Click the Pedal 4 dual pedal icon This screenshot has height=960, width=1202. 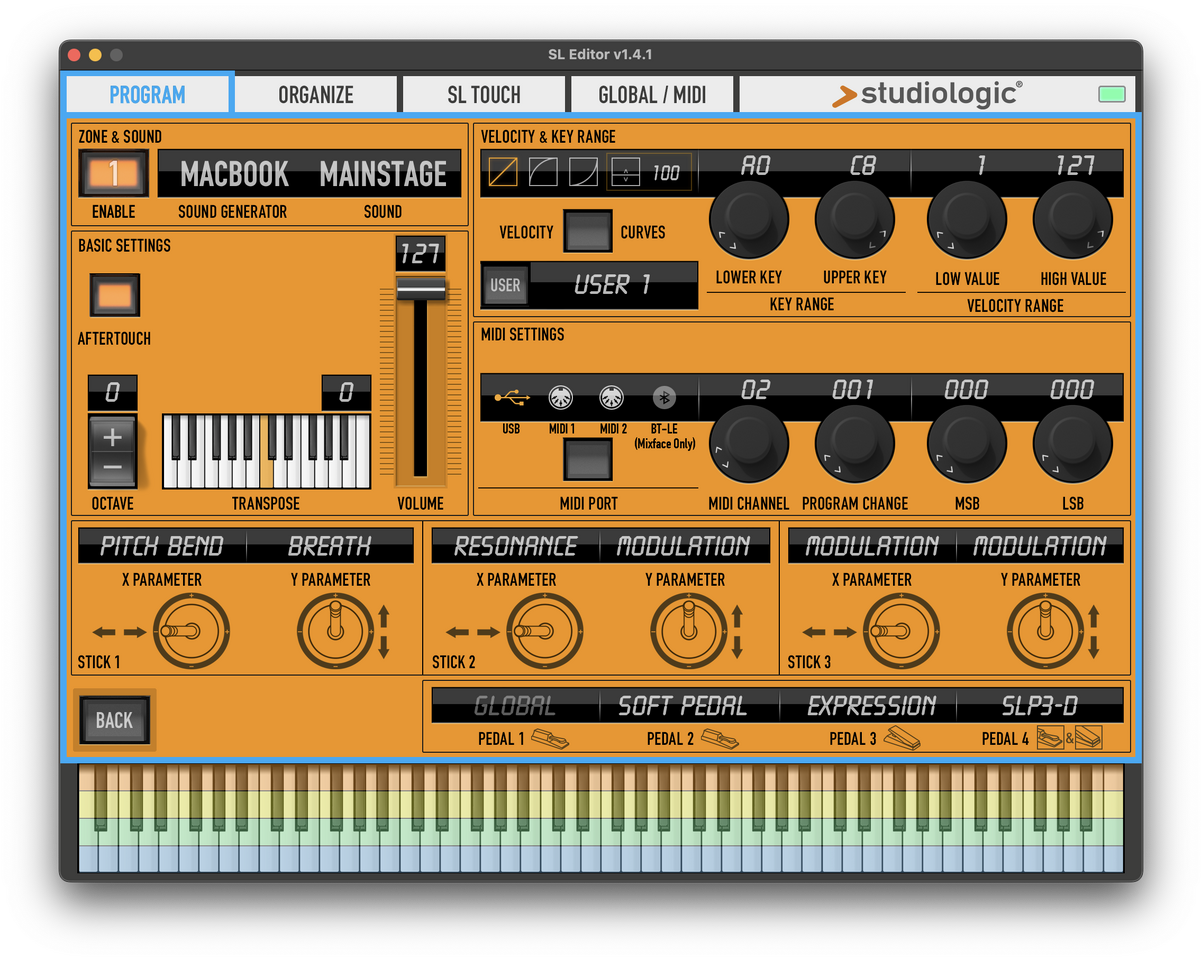pyautogui.click(x=1068, y=738)
